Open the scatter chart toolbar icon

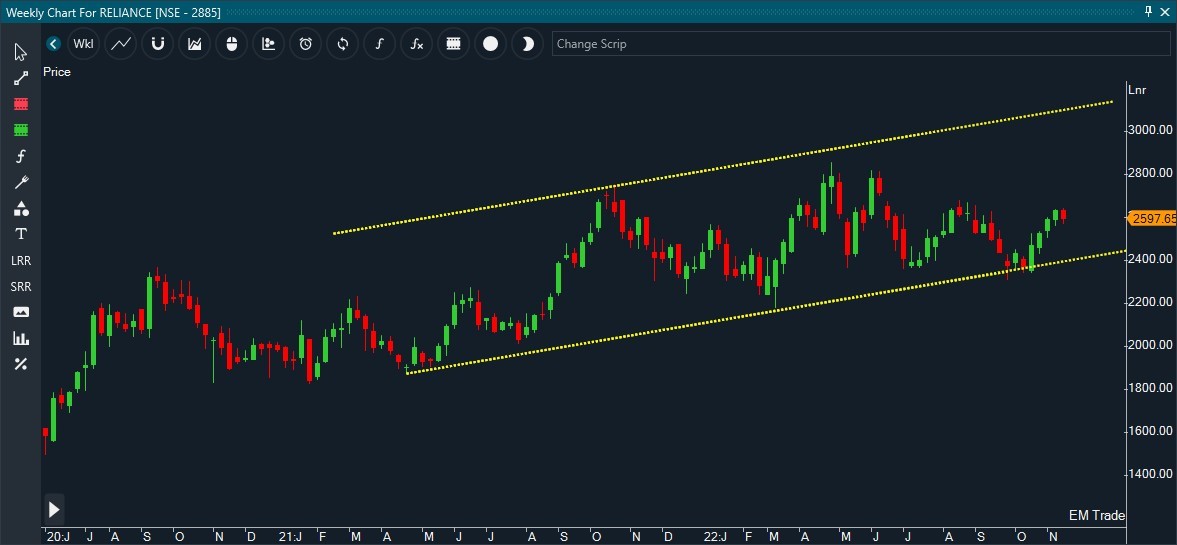pyautogui.click(x=269, y=44)
